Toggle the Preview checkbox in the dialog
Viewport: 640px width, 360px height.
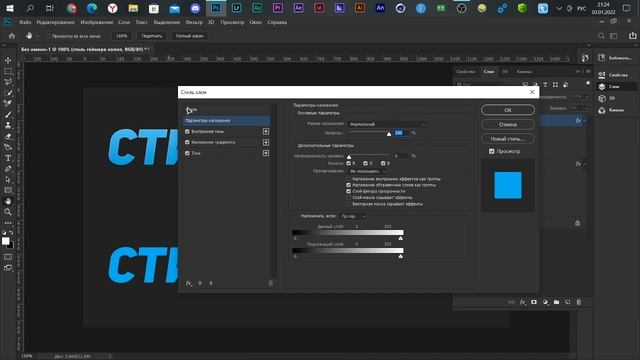(491, 151)
